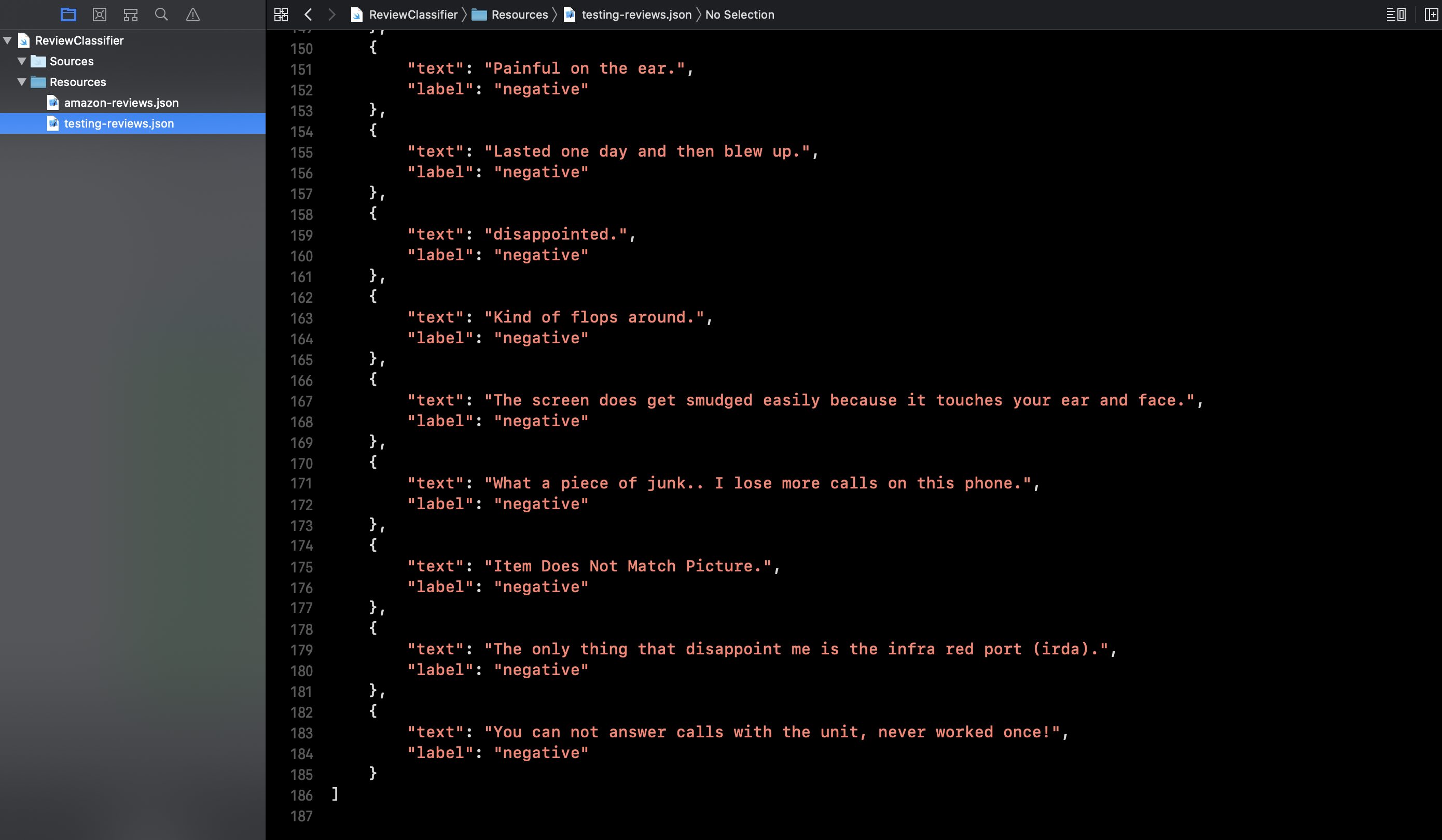The image size is (1442, 840).
Task: Open the source control navigator icon
Action: pyautogui.click(x=100, y=15)
